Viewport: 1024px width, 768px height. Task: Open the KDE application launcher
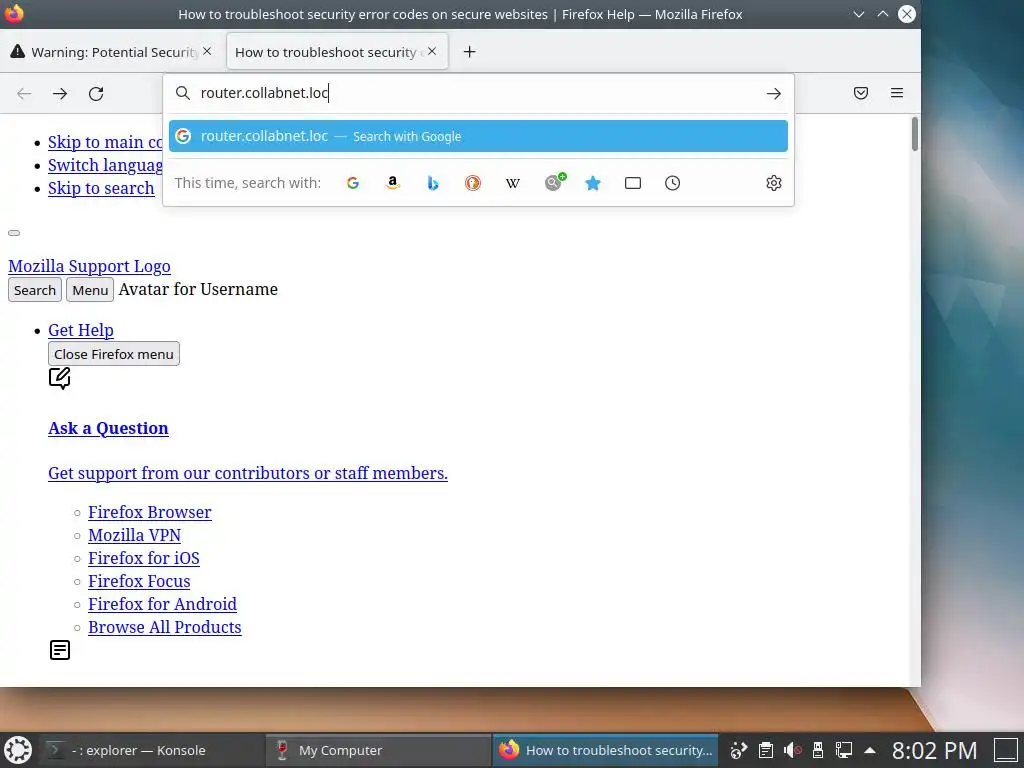(x=18, y=750)
